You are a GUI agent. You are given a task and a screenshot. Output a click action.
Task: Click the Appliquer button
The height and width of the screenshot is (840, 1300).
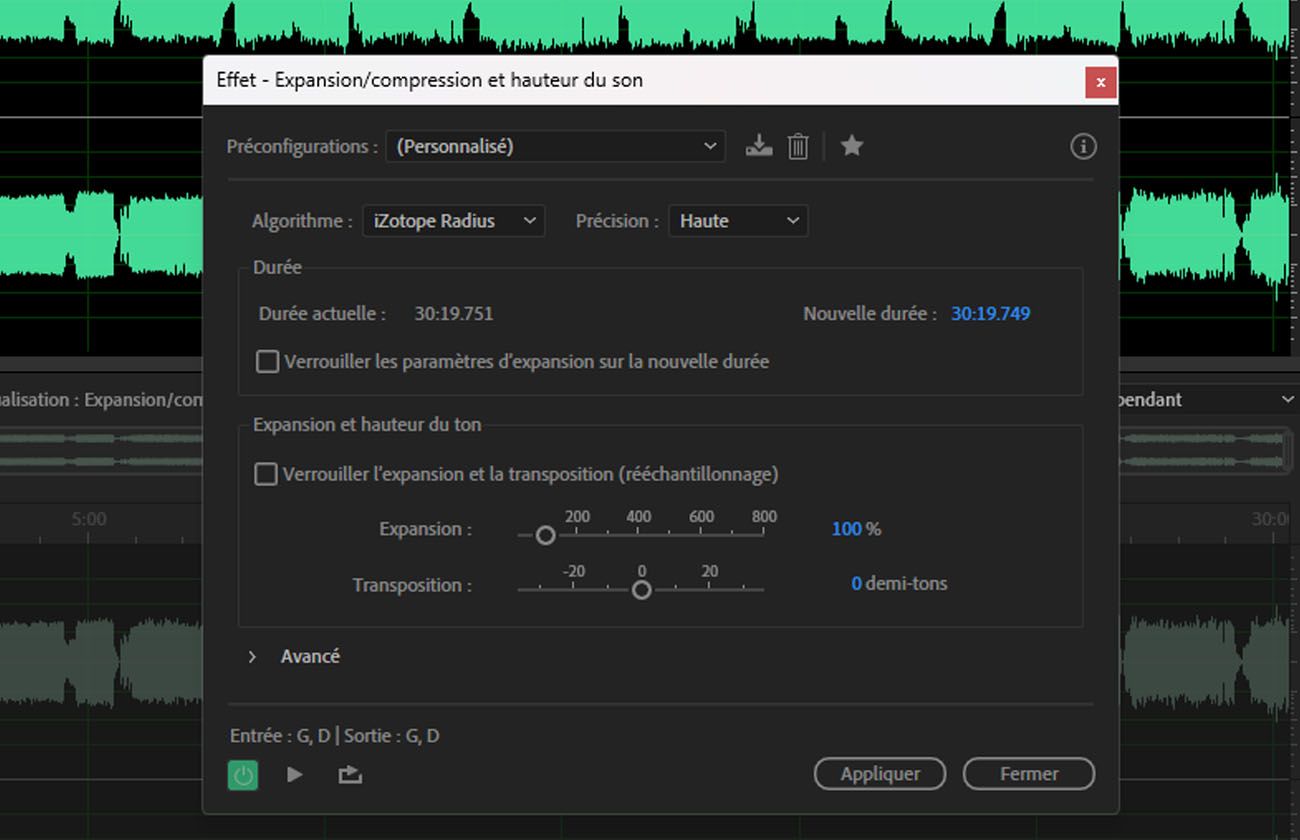tap(880, 774)
